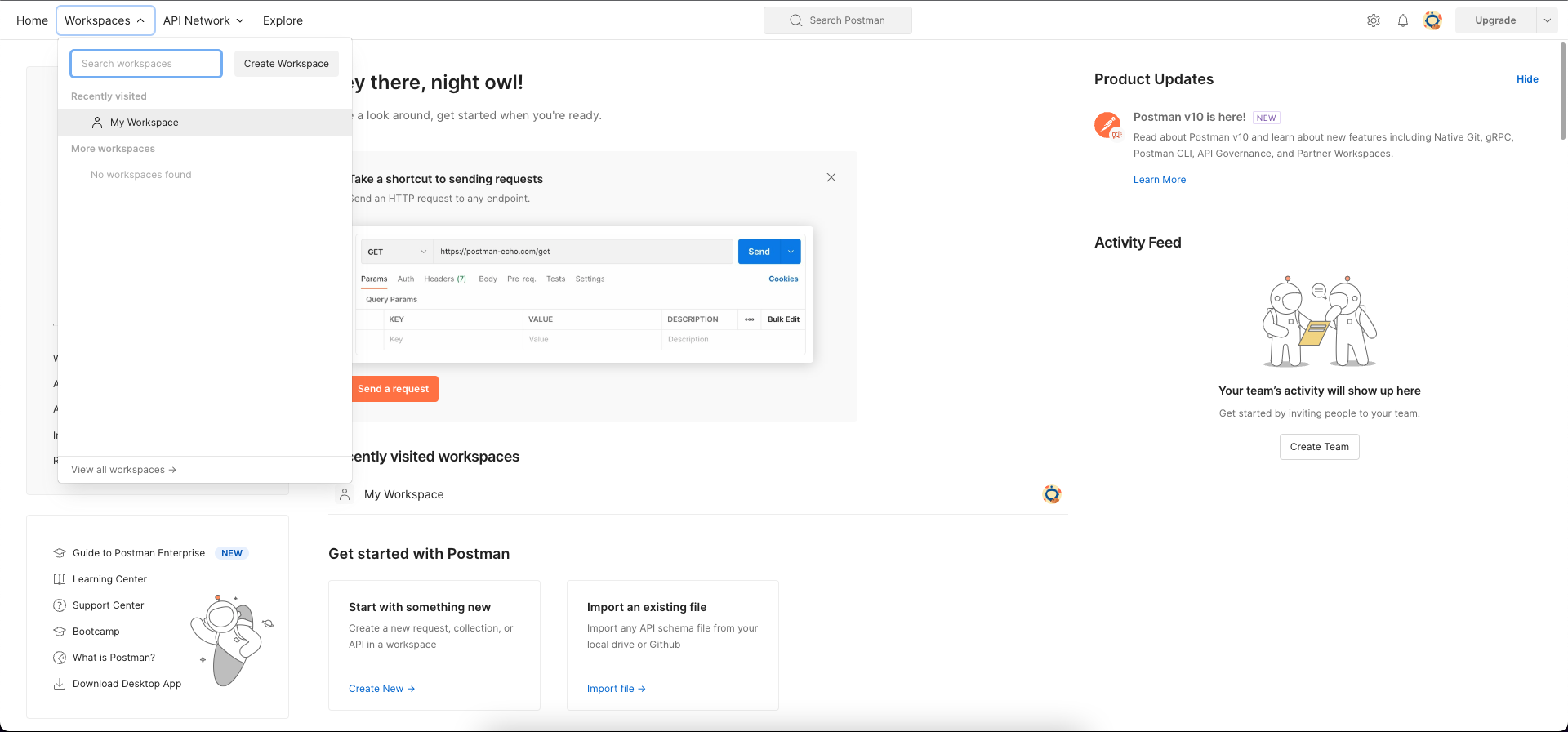Open the Cookies link

pyautogui.click(x=783, y=279)
